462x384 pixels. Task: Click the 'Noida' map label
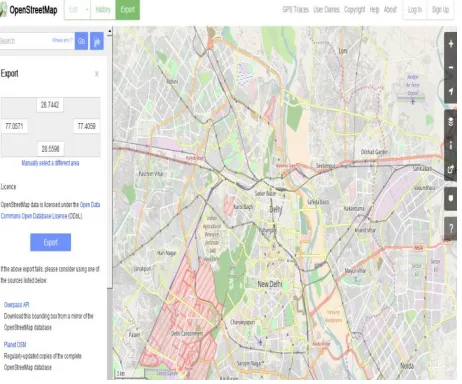[x=407, y=366]
